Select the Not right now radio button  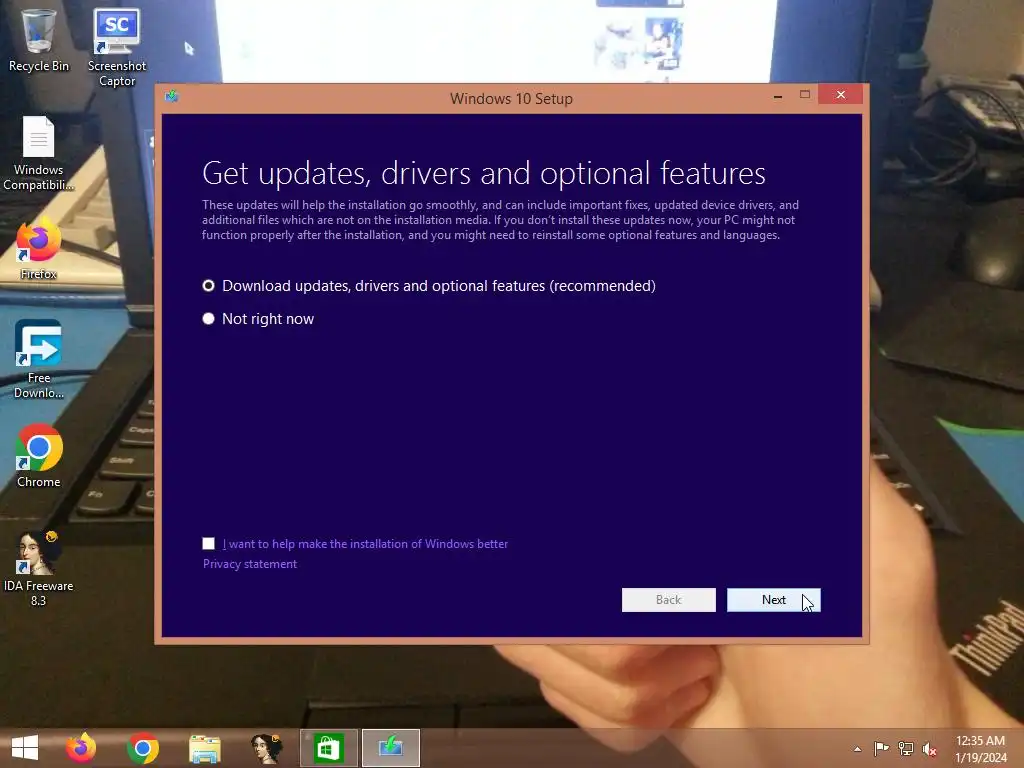click(208, 319)
